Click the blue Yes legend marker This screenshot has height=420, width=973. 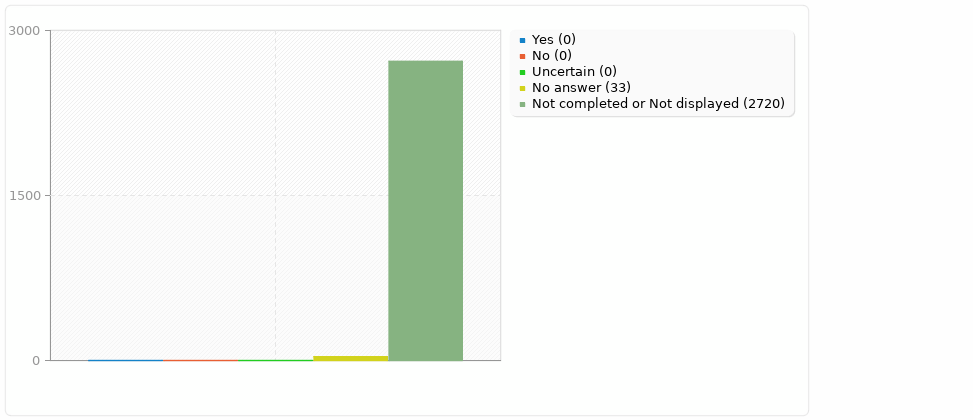click(522, 40)
